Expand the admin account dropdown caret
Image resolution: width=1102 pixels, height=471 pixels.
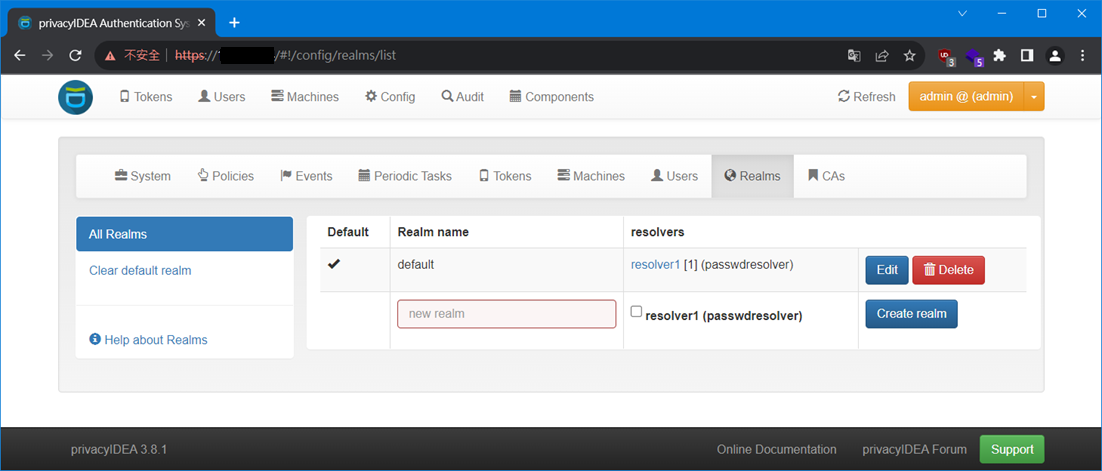pos(1034,97)
